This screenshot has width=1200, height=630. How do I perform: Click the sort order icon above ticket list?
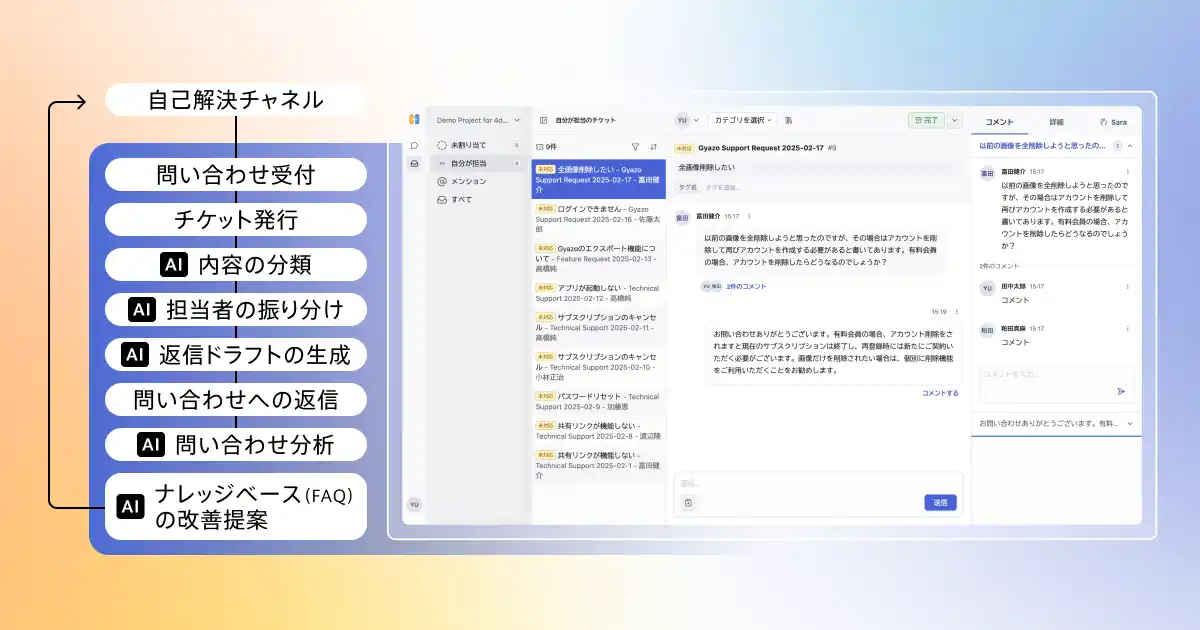point(654,146)
